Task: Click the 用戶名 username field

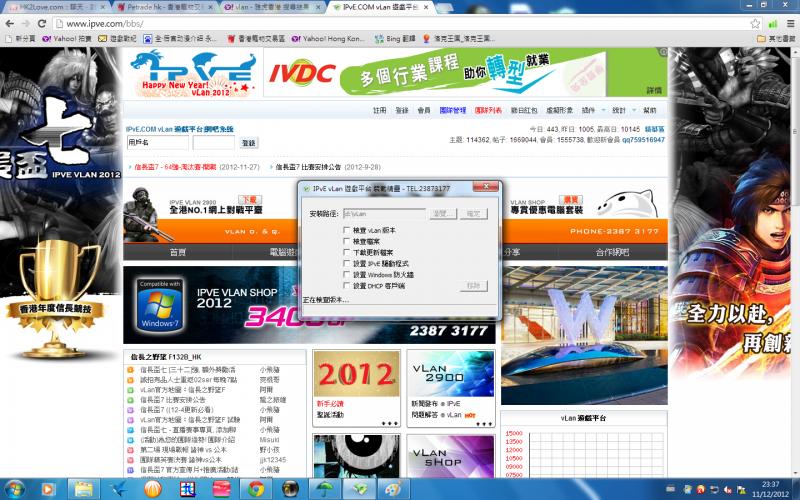Action: pos(158,142)
